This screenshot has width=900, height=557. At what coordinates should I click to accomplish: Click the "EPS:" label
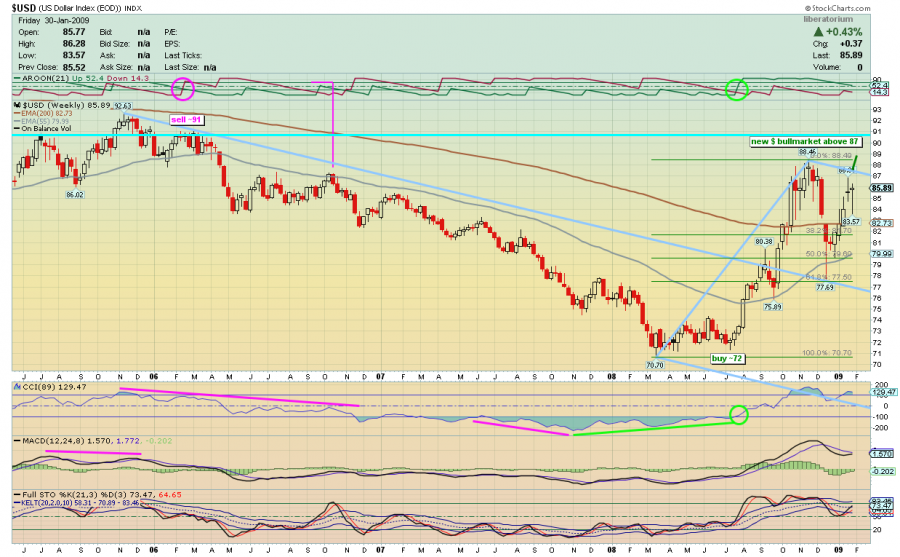(x=172, y=44)
